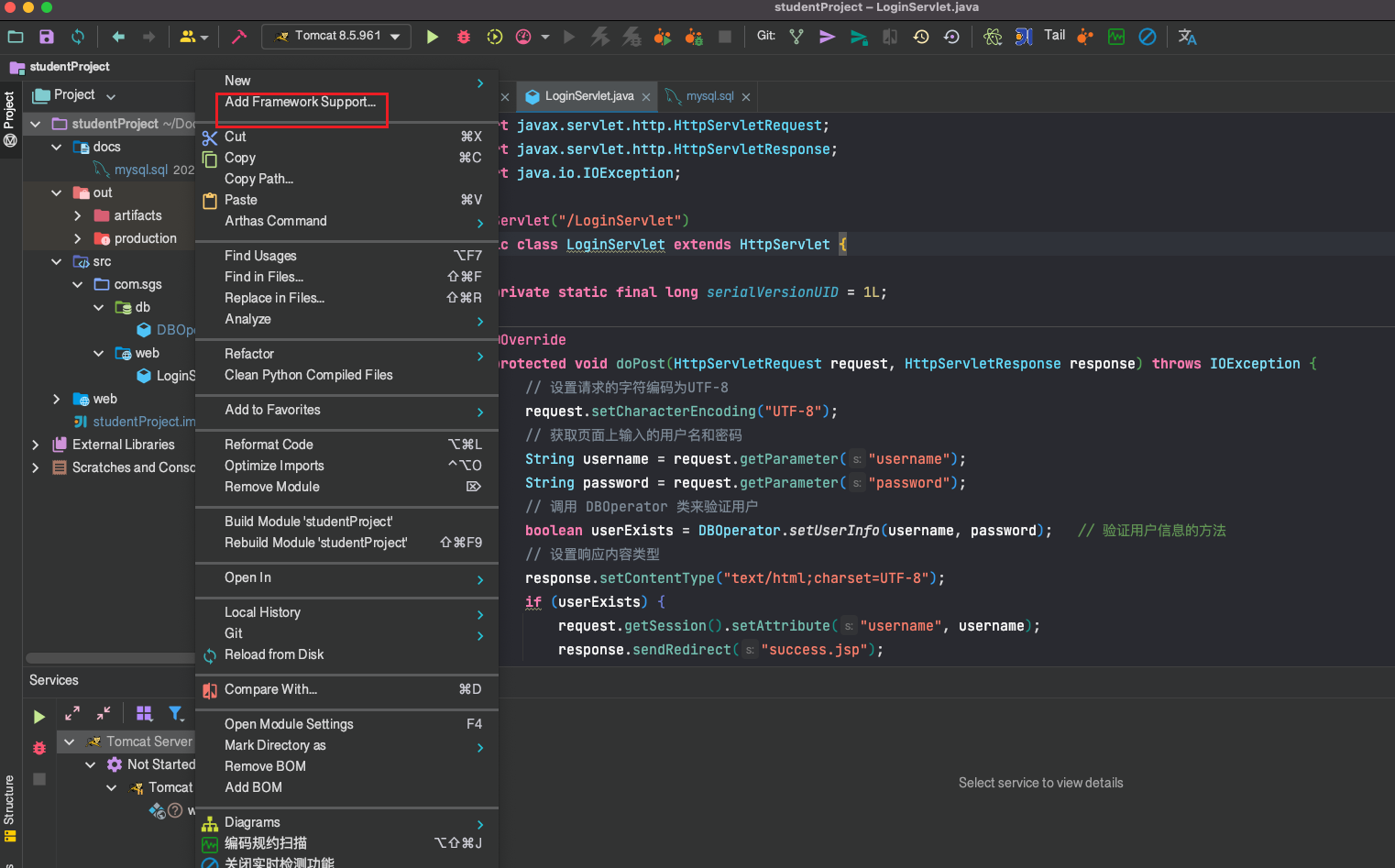Open the Tomcat 8.5.961 run configuration dropdown
Screen dimensions: 1395x868
click(x=335, y=37)
